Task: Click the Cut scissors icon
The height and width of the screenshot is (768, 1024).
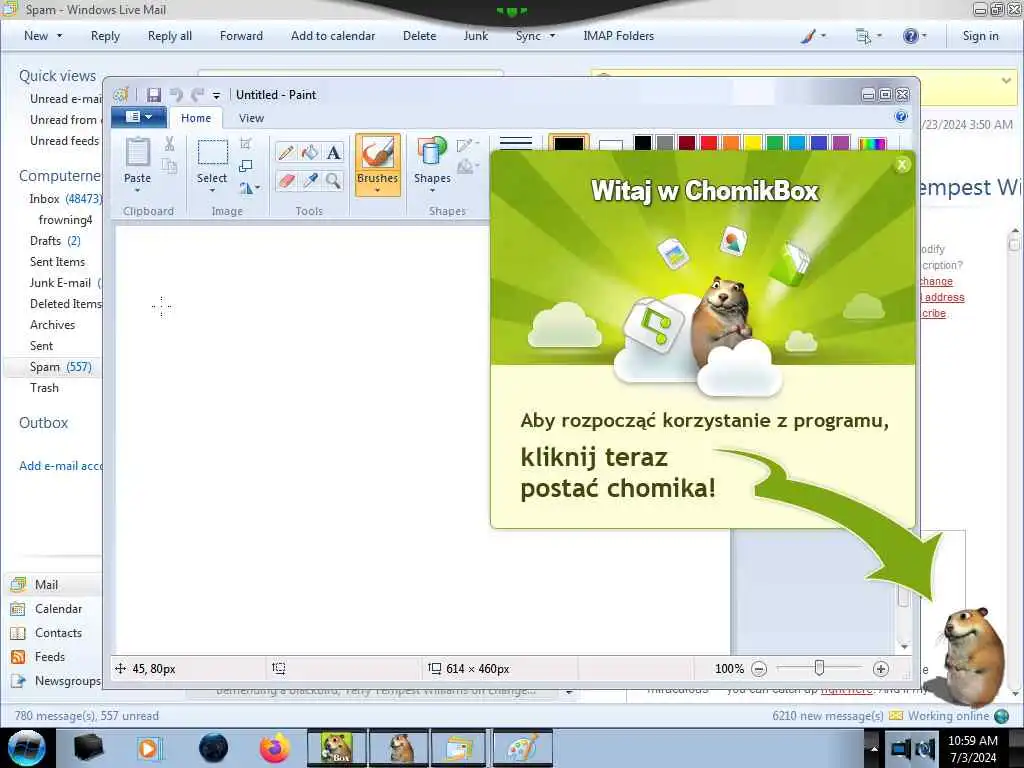Action: (169, 144)
